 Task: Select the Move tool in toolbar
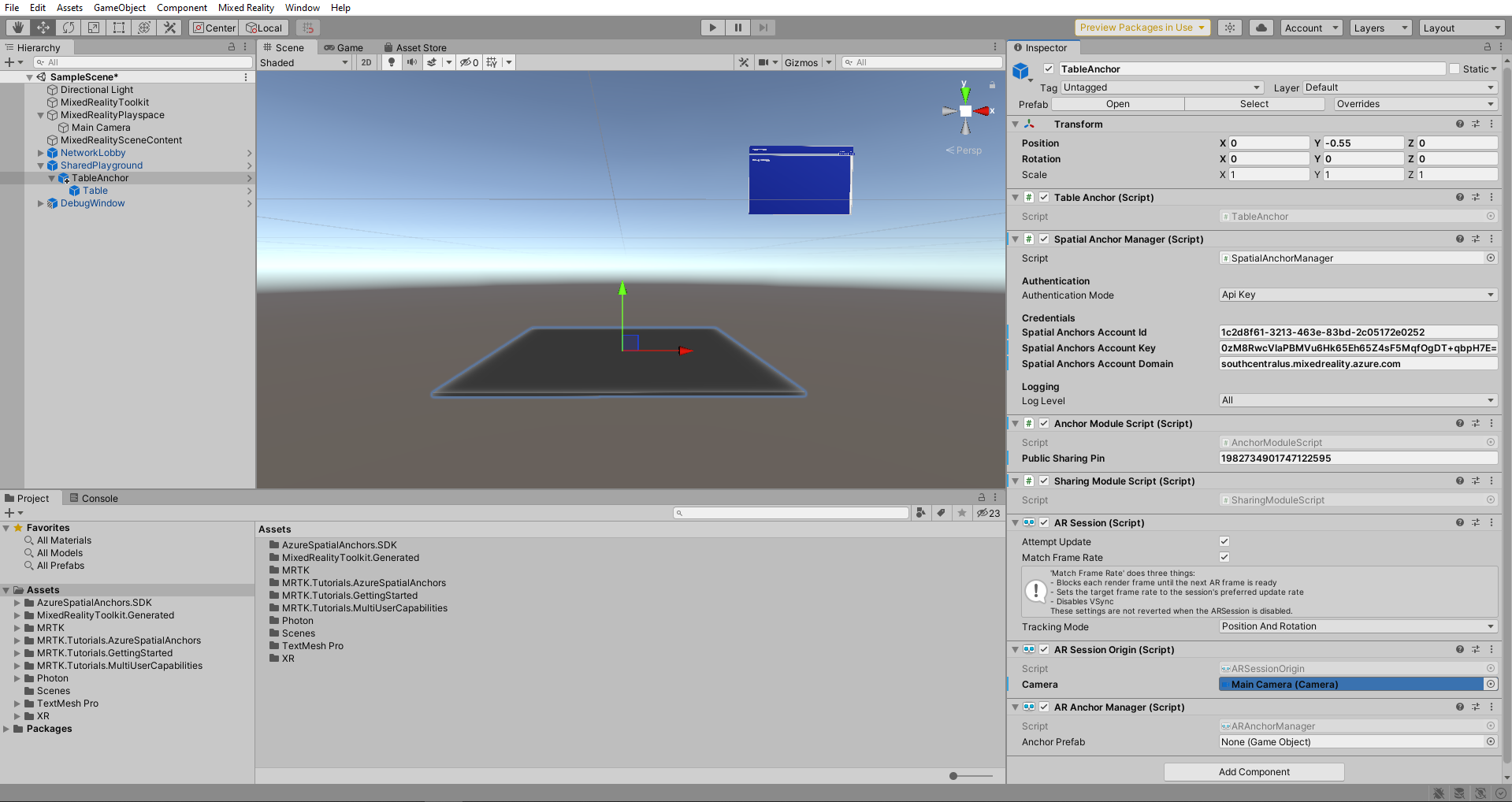[43, 27]
